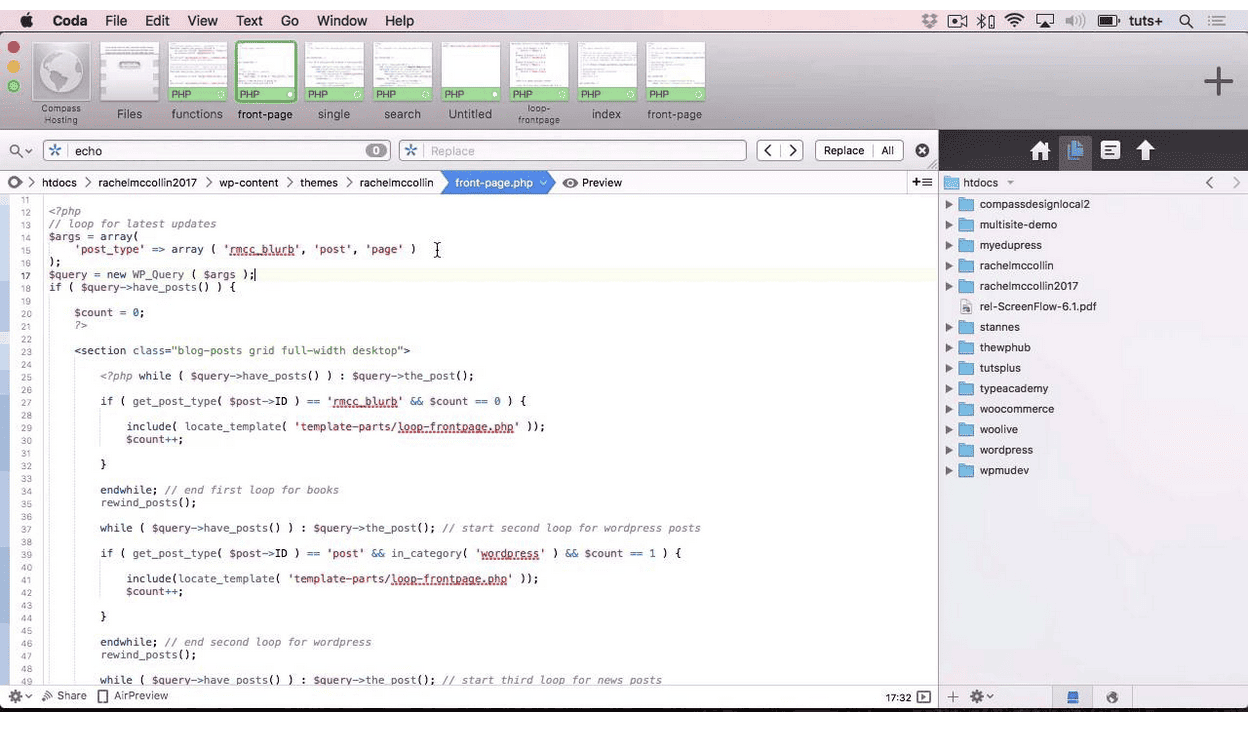Go to next search match

click(792, 151)
